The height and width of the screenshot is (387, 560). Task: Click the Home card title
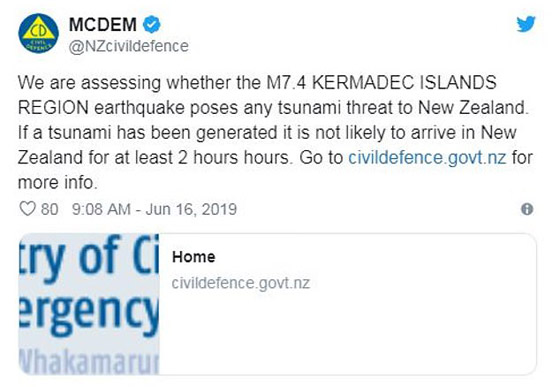[194, 257]
